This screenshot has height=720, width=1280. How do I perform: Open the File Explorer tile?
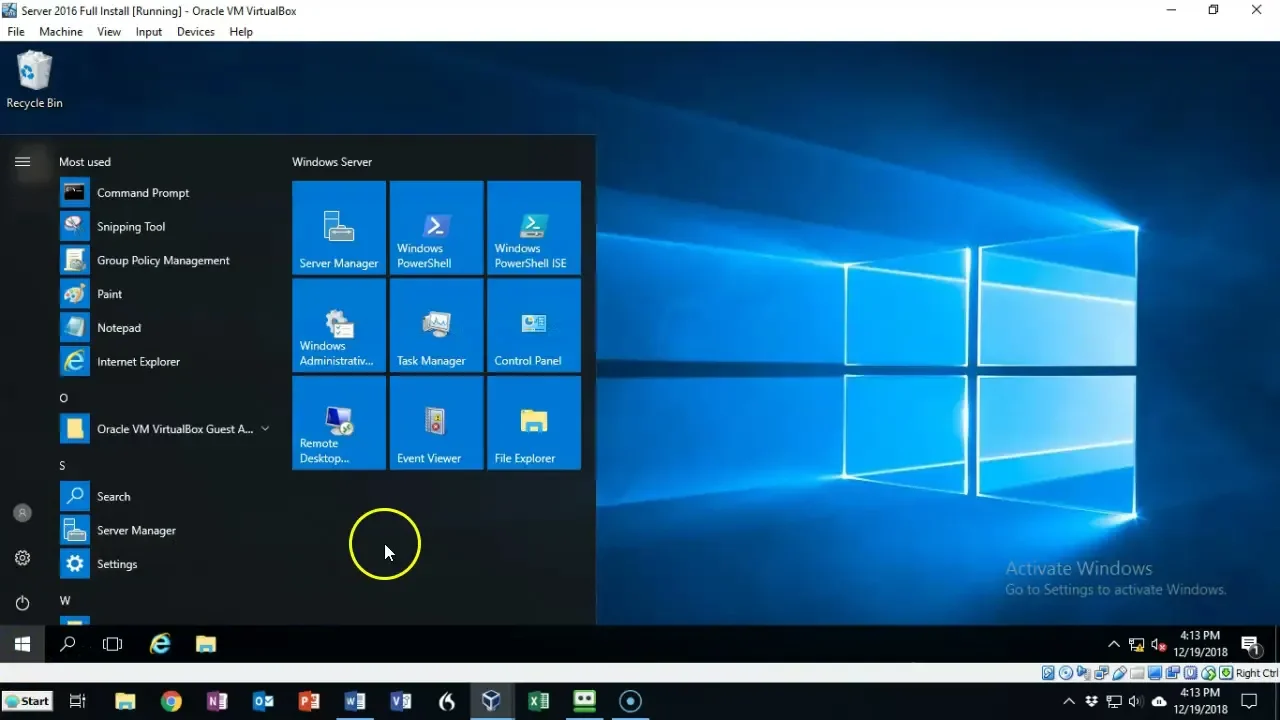pyautogui.click(x=533, y=422)
